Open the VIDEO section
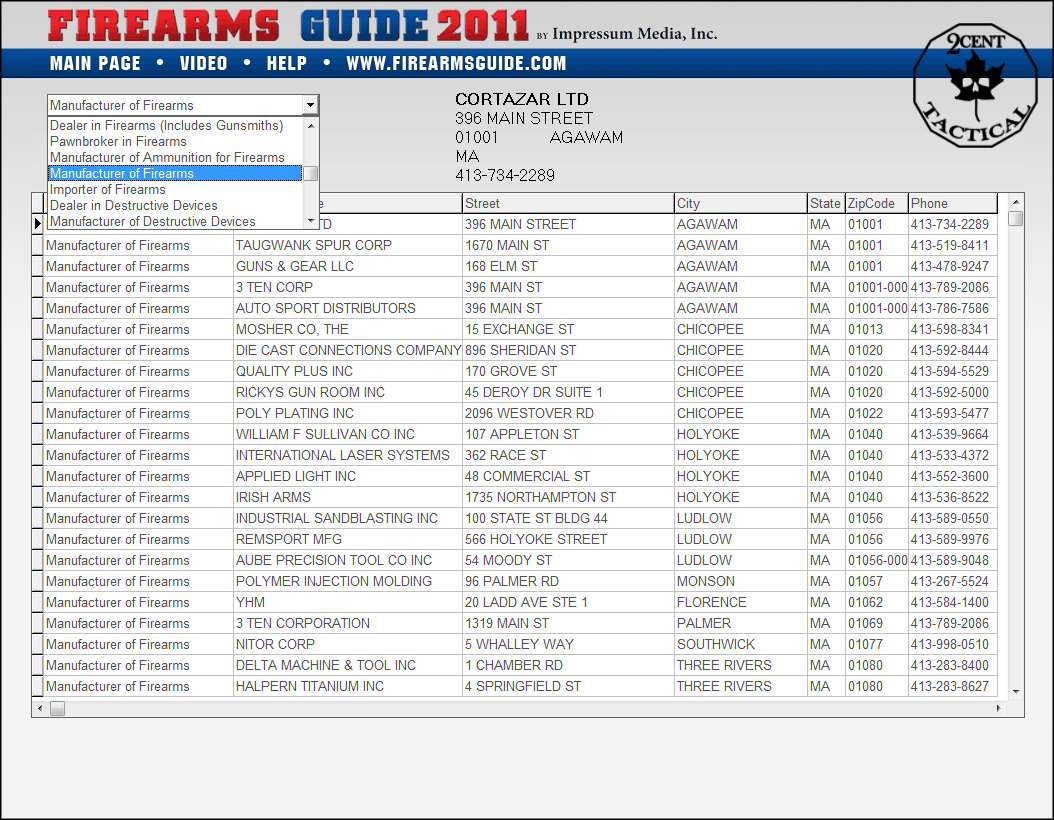Screen dimensions: 1054x820 coord(204,63)
